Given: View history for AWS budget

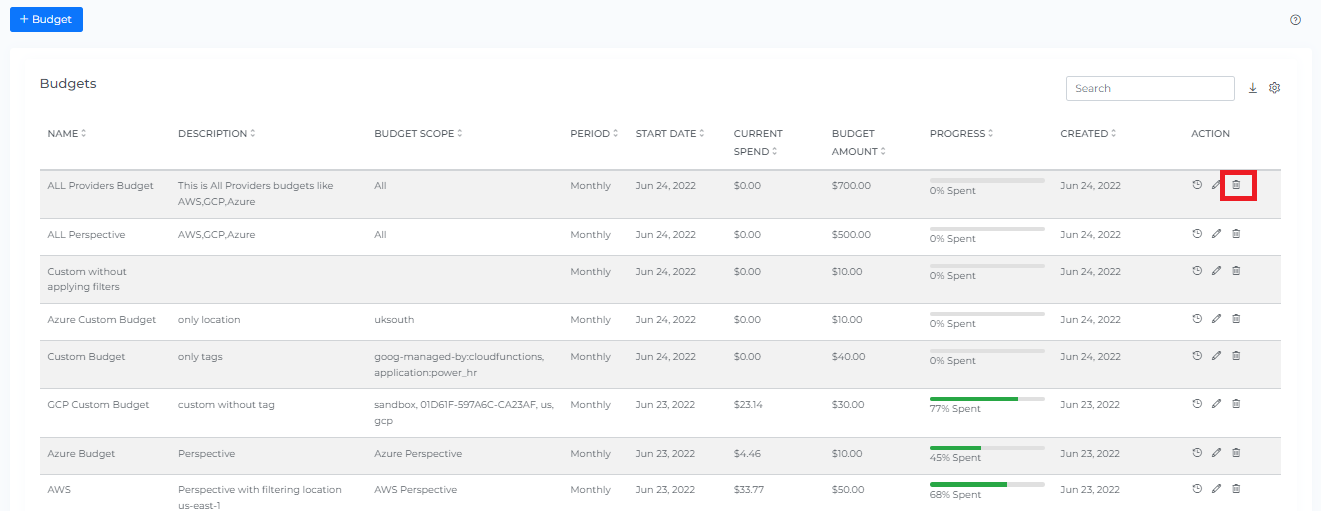Looking at the screenshot, I should tap(1197, 489).
